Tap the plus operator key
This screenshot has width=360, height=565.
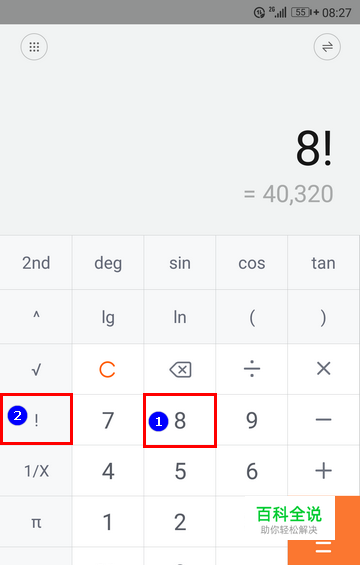323,471
